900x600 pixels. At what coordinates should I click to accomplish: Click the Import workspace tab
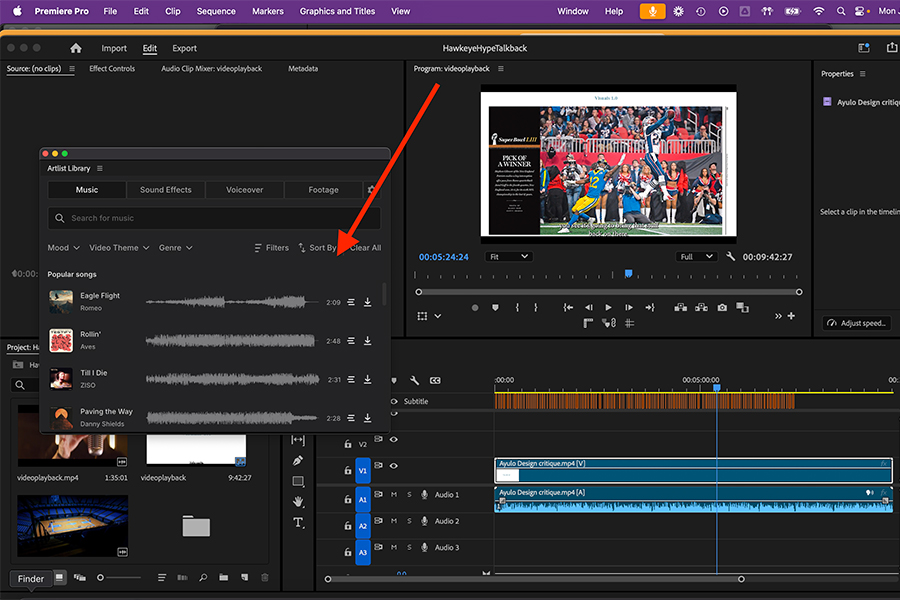pos(114,48)
